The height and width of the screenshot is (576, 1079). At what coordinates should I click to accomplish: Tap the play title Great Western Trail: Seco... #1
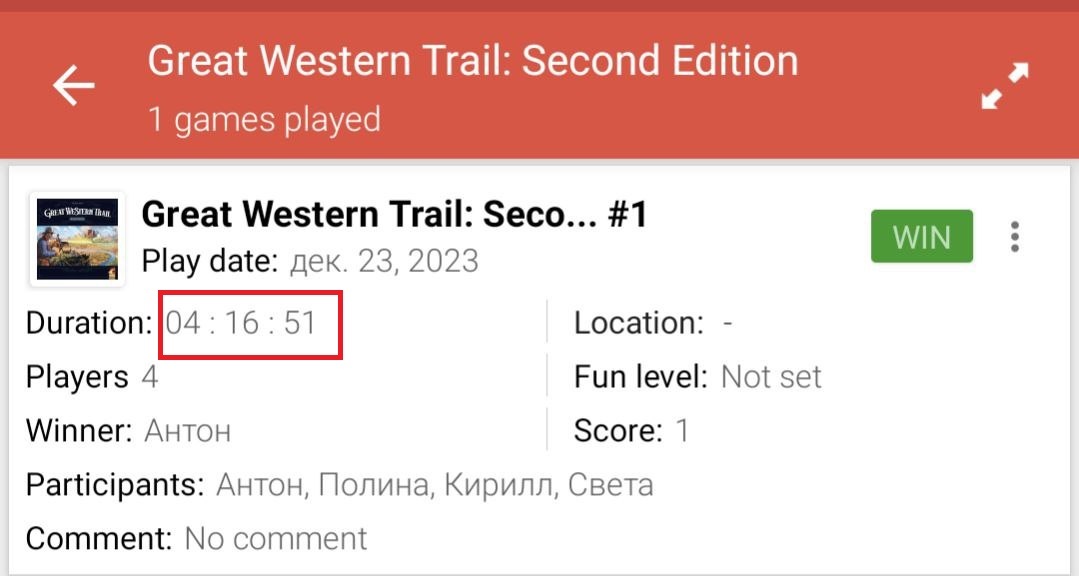[395, 214]
